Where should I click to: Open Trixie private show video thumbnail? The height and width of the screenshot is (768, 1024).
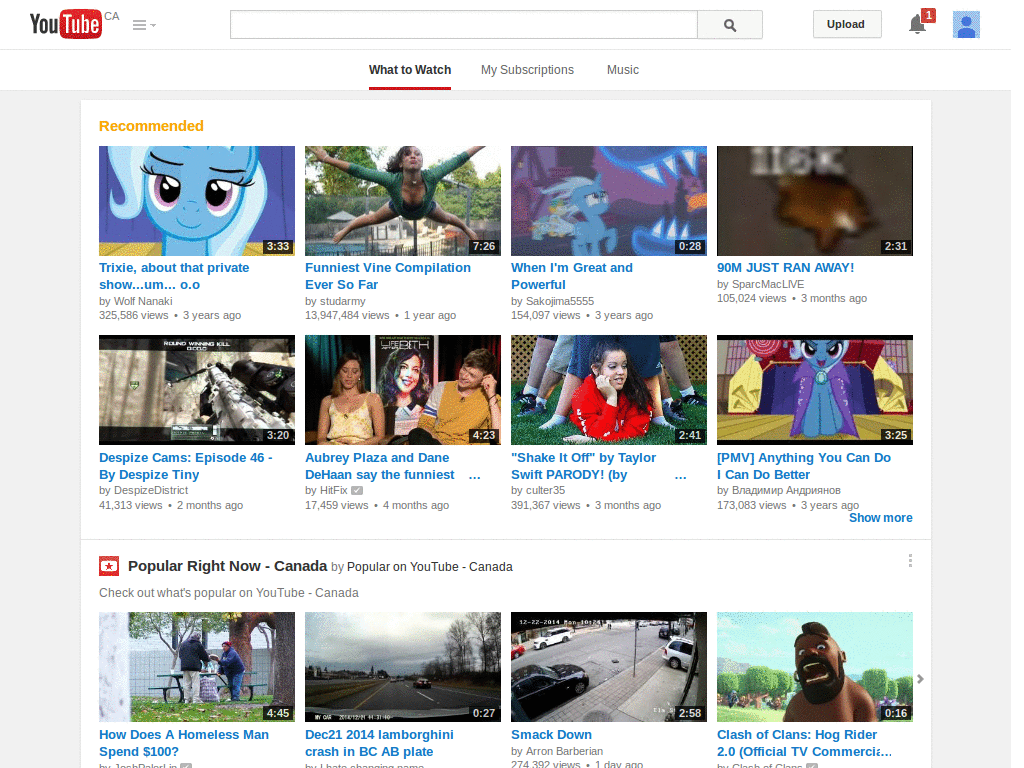pos(197,200)
